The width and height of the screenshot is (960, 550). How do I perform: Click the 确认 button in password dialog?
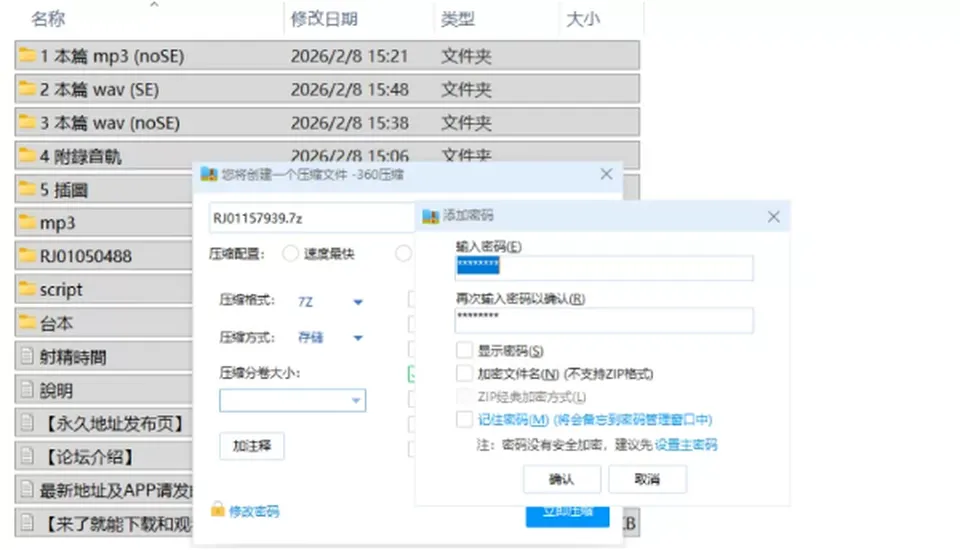click(561, 479)
